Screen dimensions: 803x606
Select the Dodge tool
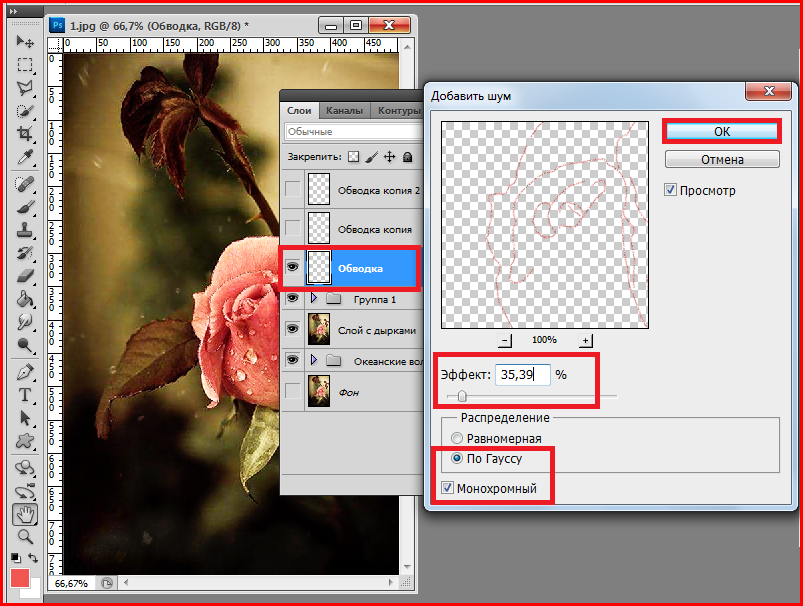coord(25,345)
